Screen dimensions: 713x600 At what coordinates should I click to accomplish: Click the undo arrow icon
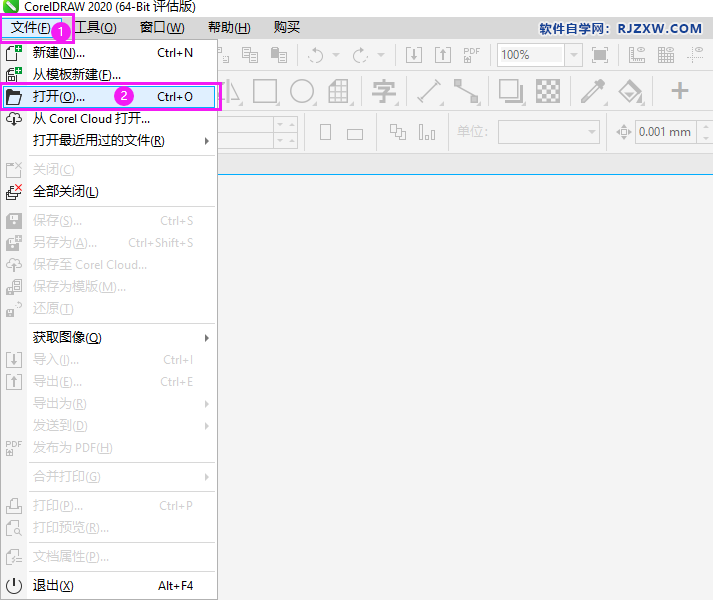316,55
